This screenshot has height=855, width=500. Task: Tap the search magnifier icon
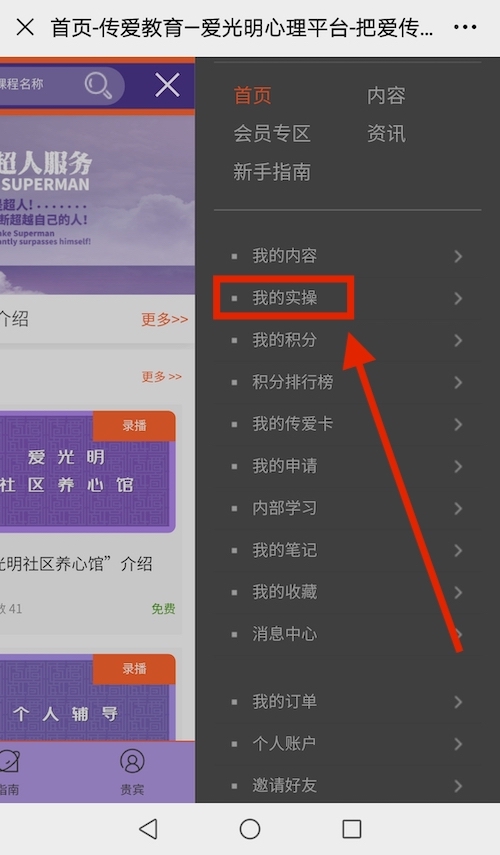[98, 86]
